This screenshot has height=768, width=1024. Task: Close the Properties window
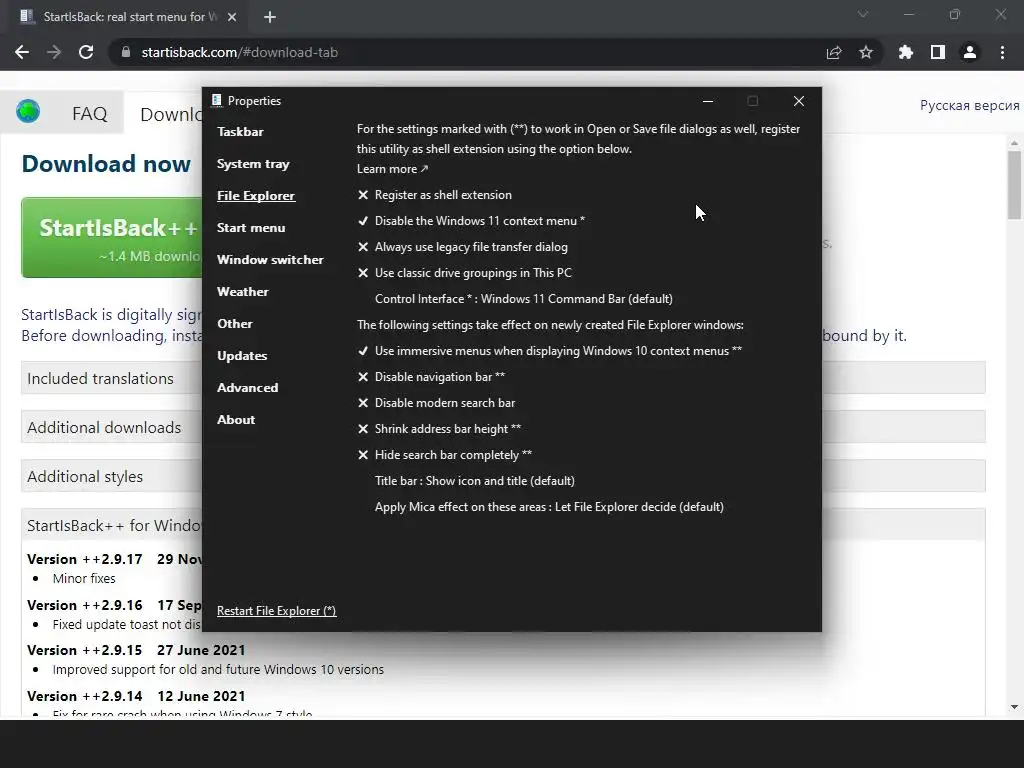click(799, 101)
